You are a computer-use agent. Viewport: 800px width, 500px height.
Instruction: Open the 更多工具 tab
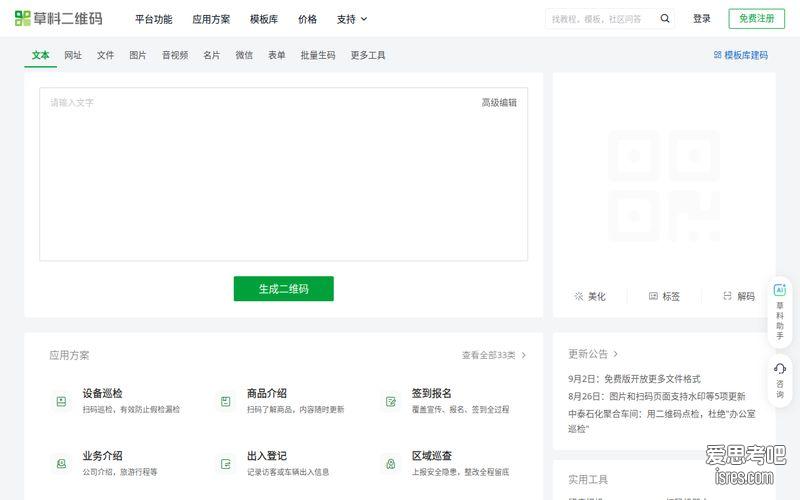pos(368,55)
